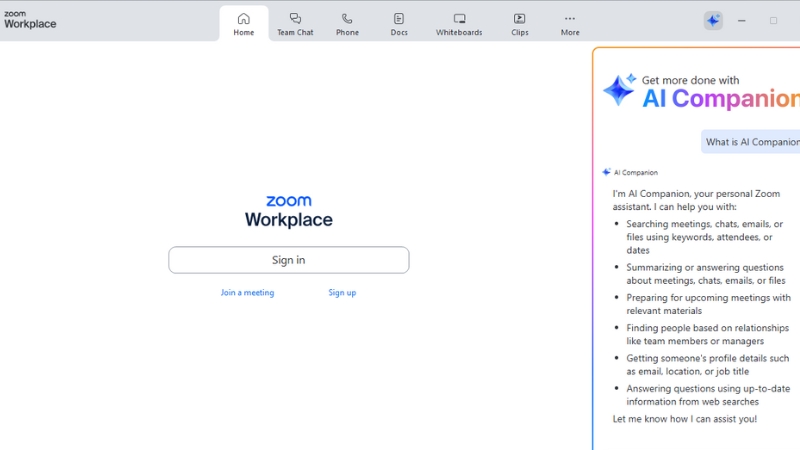The width and height of the screenshot is (800, 450).
Task: Click the text 'Getting someone's profile details such'
Action: point(707,358)
